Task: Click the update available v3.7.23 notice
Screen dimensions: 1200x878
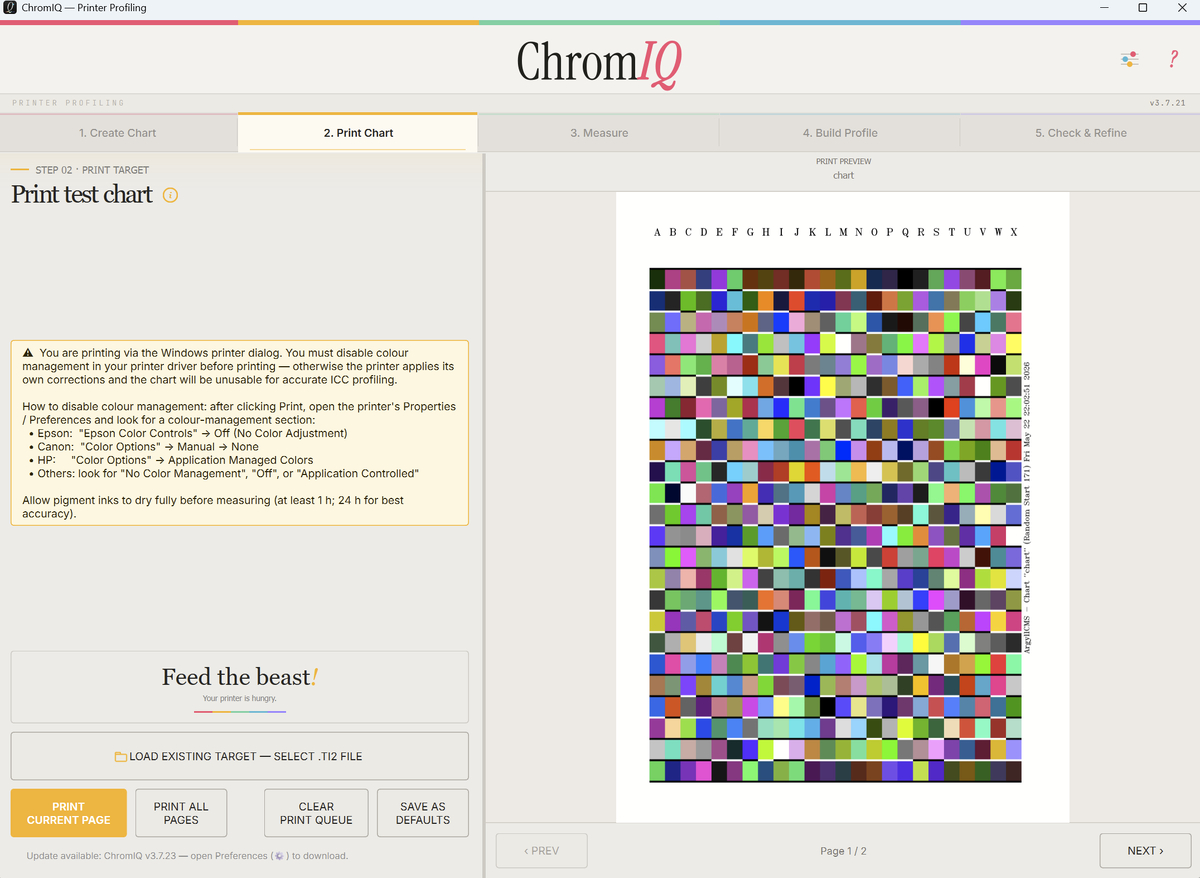Action: point(187,856)
